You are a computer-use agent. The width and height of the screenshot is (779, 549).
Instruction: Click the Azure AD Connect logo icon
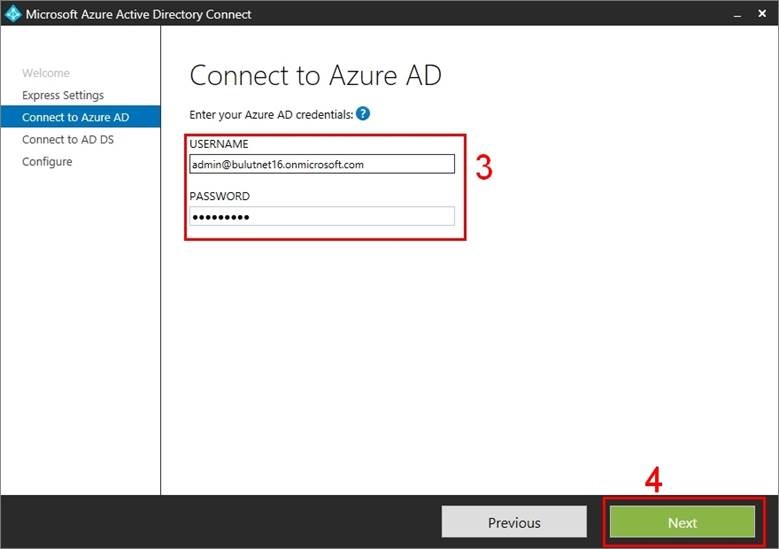[12, 14]
